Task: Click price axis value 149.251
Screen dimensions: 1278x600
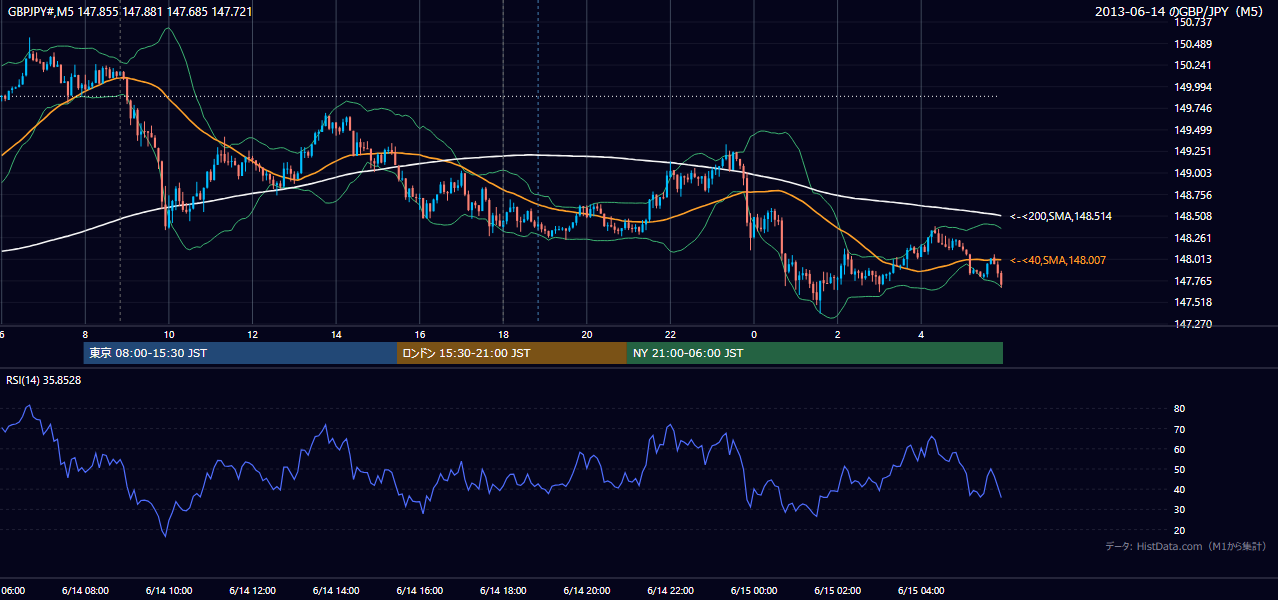Action: 1193,151
